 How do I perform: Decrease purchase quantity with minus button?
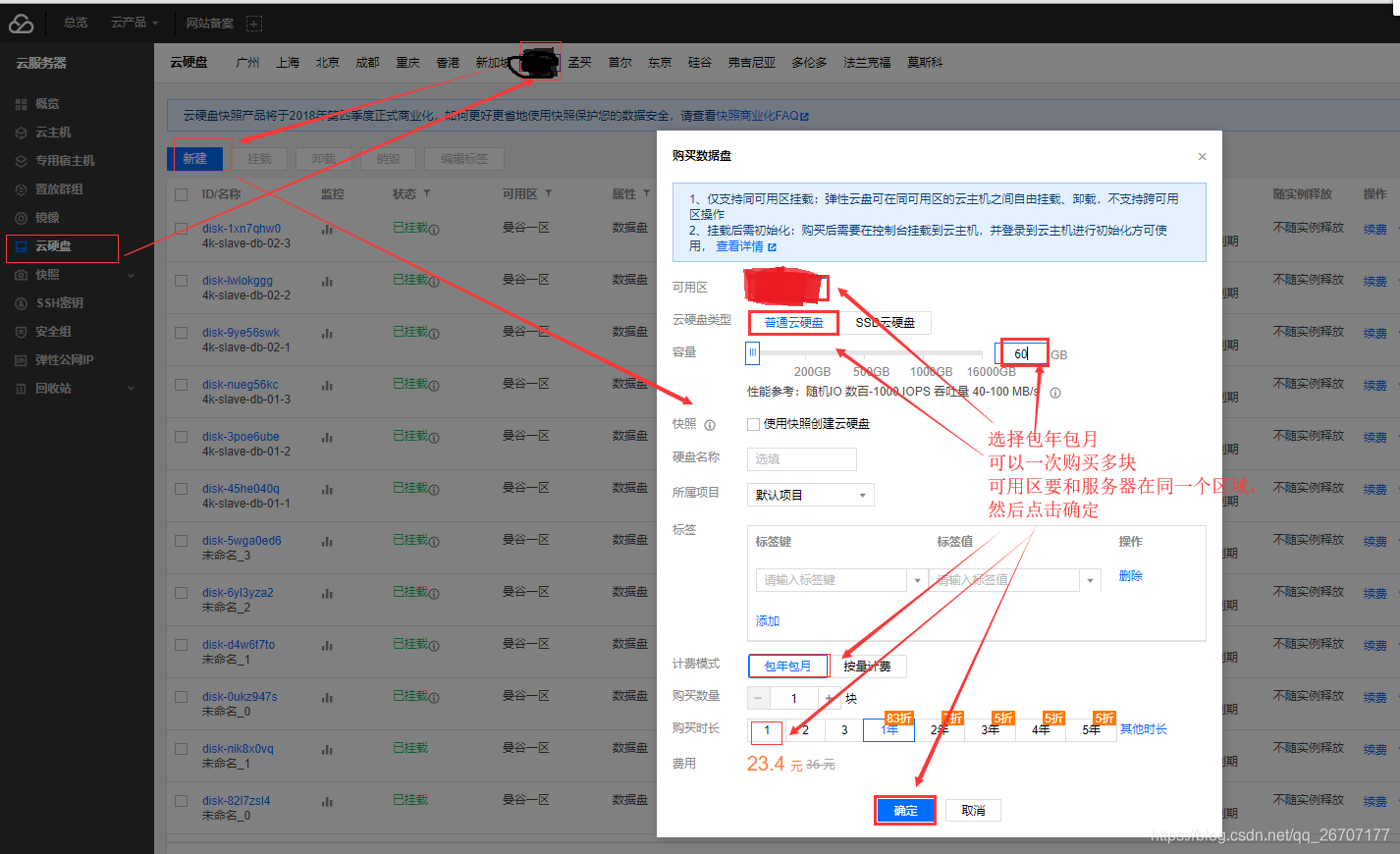coord(759,698)
